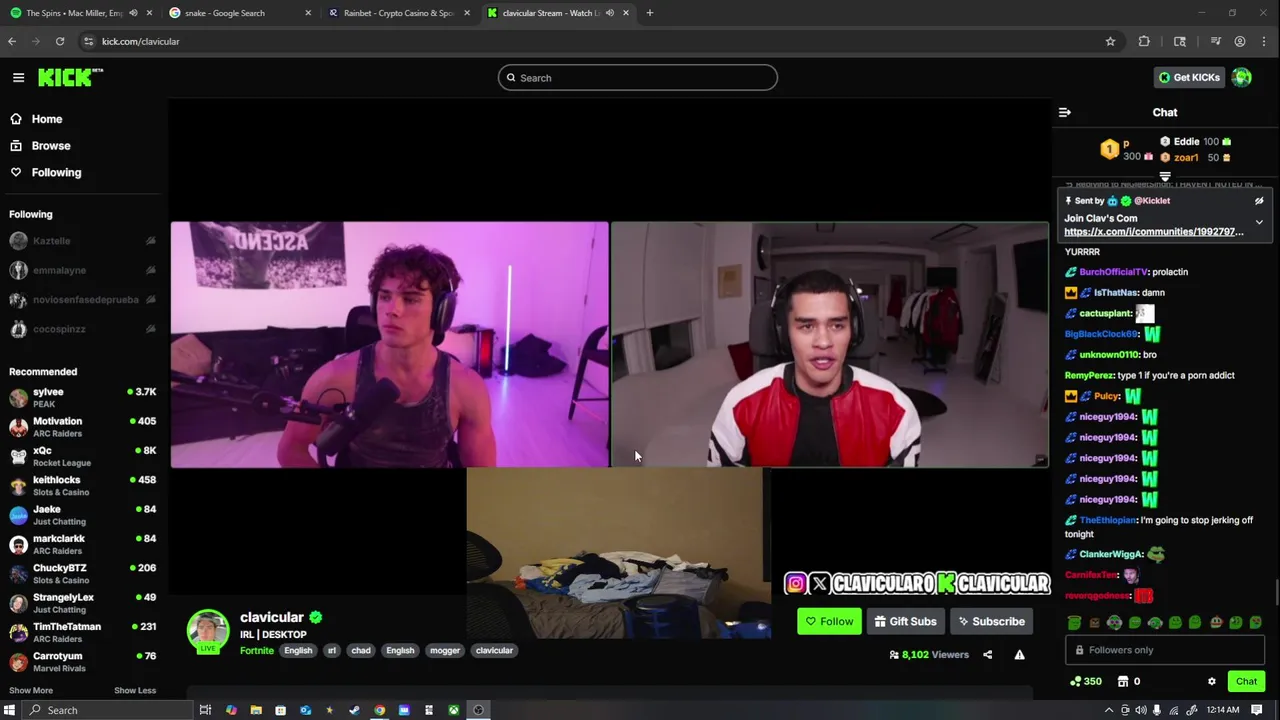Open Carrotyum Marvel Rivals channel
This screenshot has height=720, width=1280.
pos(82,662)
